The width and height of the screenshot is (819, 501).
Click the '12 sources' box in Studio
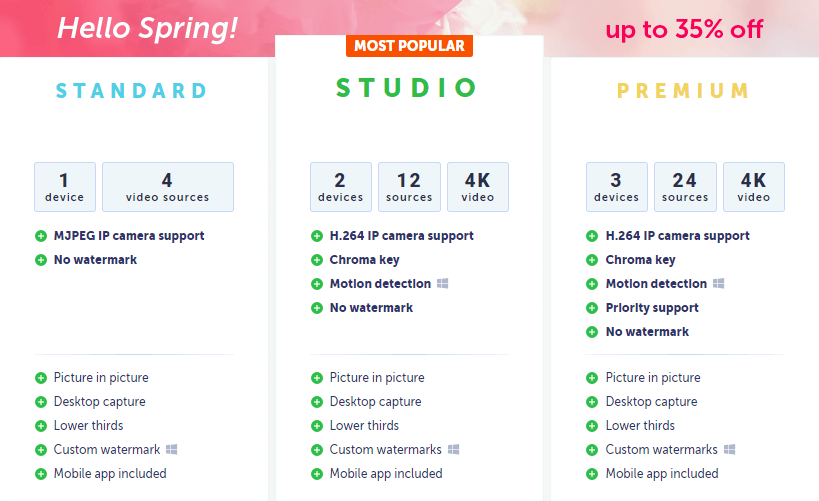pyautogui.click(x=410, y=187)
